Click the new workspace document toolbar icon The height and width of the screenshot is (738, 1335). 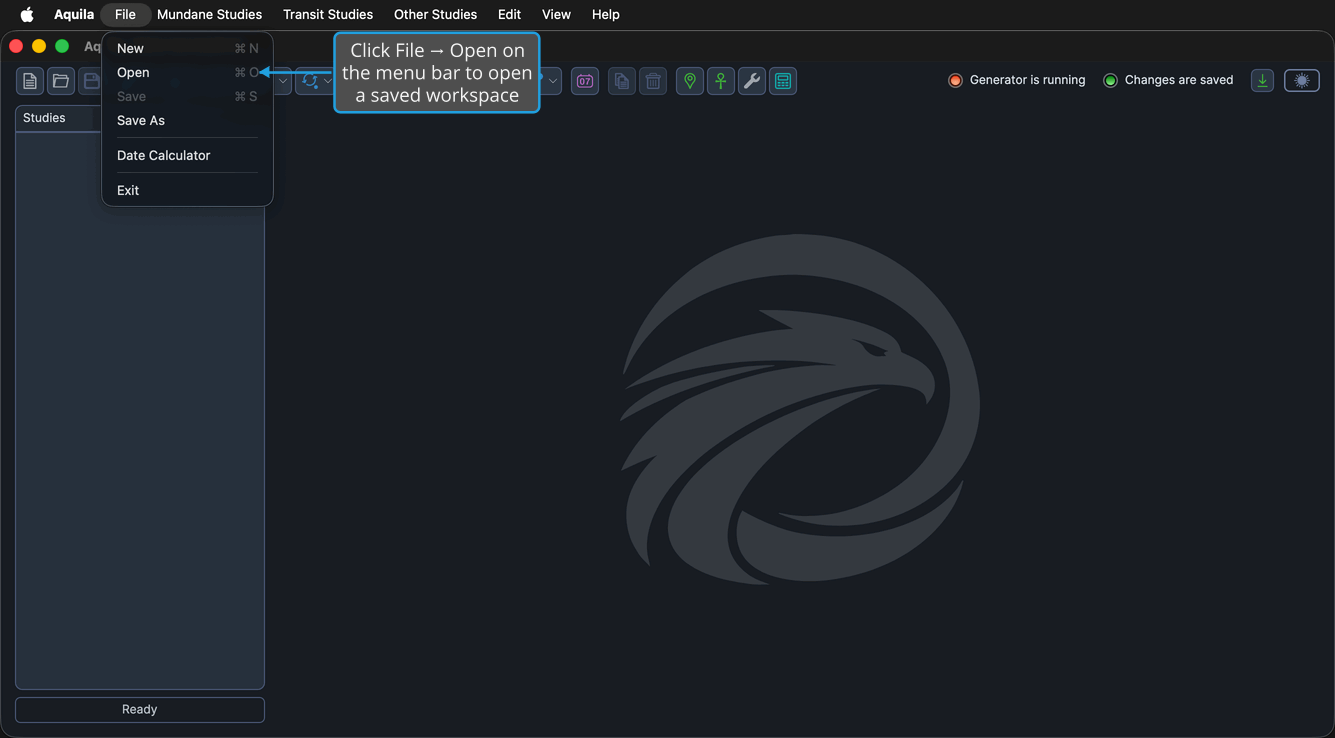click(30, 81)
